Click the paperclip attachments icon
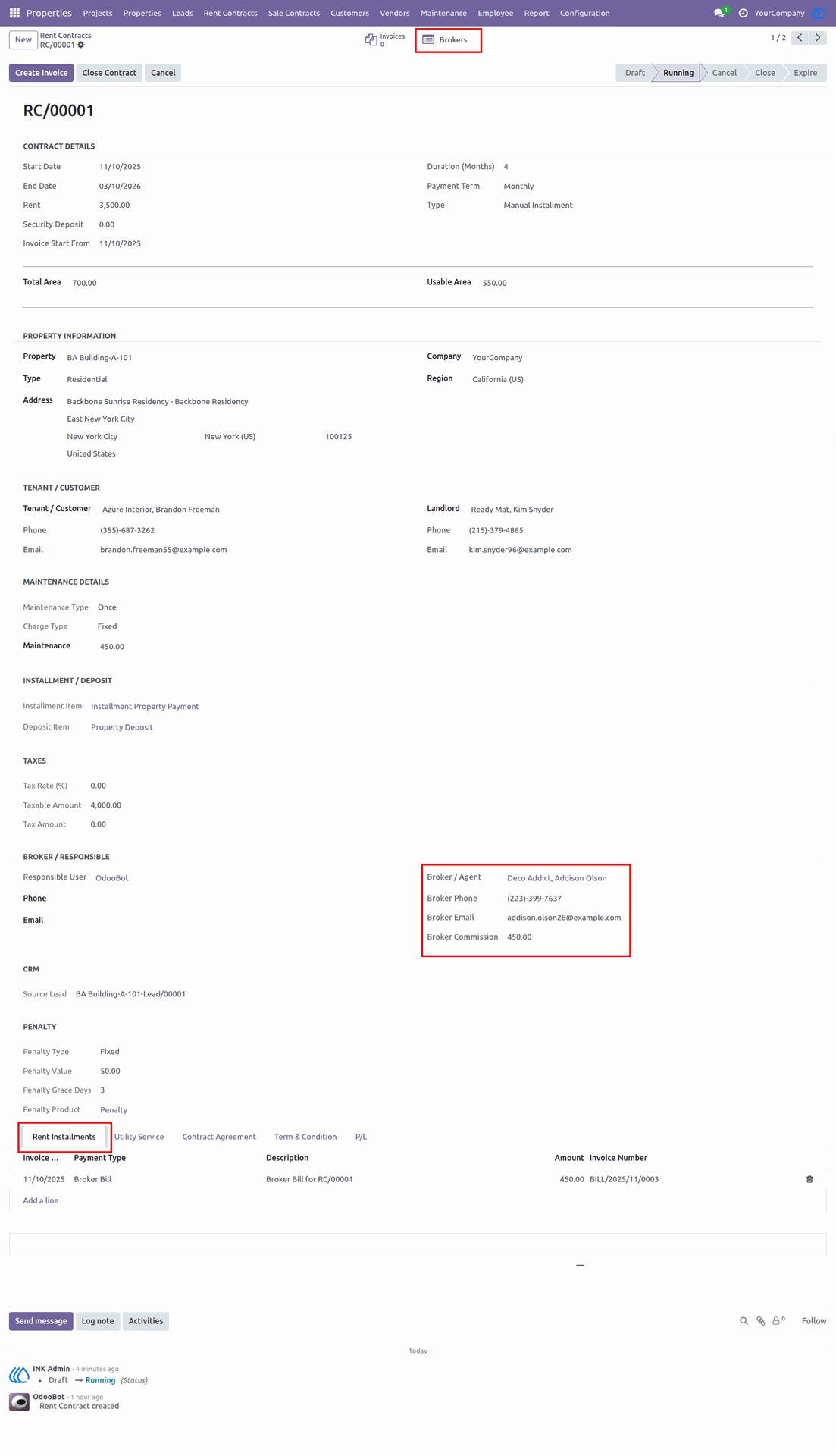This screenshot has height=1456, width=836. (761, 1321)
